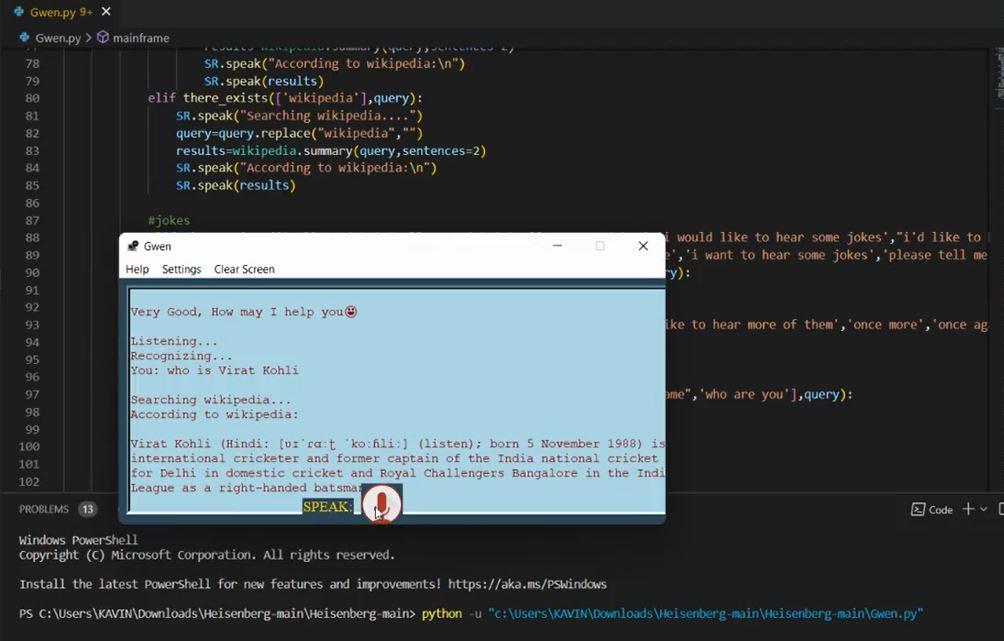Click the #jokes comment in editor
The height and width of the screenshot is (641, 1004).
169,220
